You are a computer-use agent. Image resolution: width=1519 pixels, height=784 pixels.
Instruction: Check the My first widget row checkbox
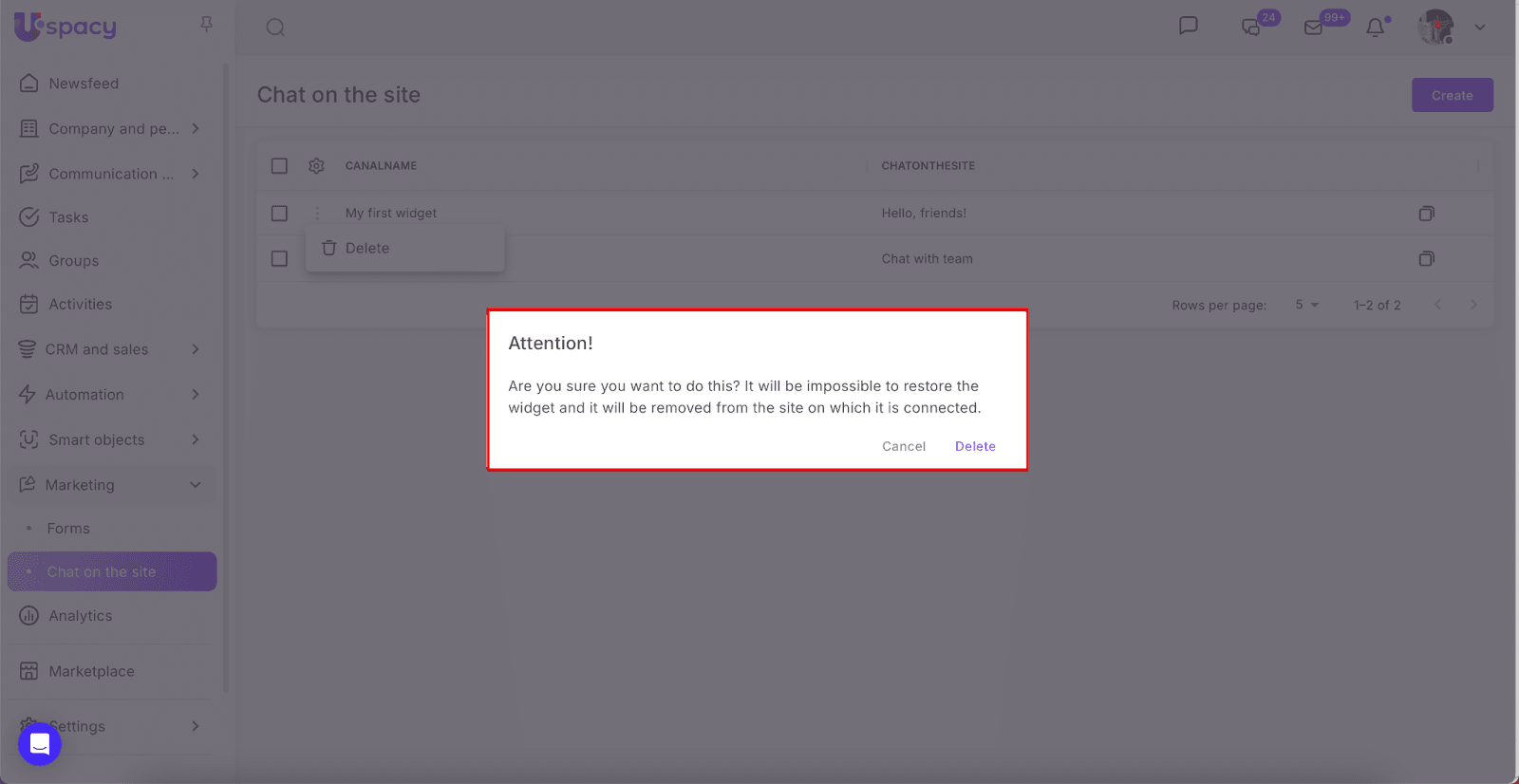coord(279,214)
